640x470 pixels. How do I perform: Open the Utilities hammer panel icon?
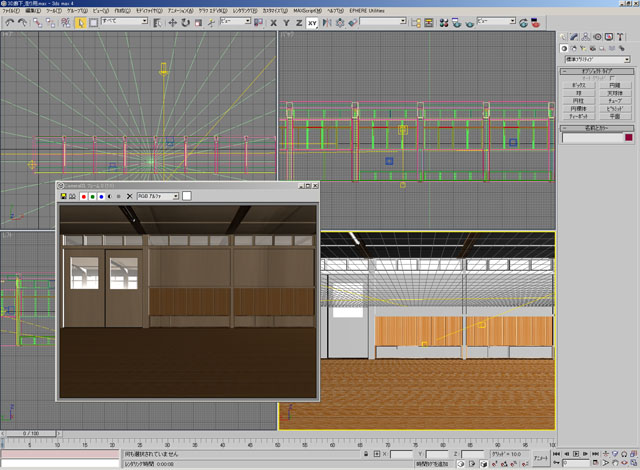coord(620,37)
